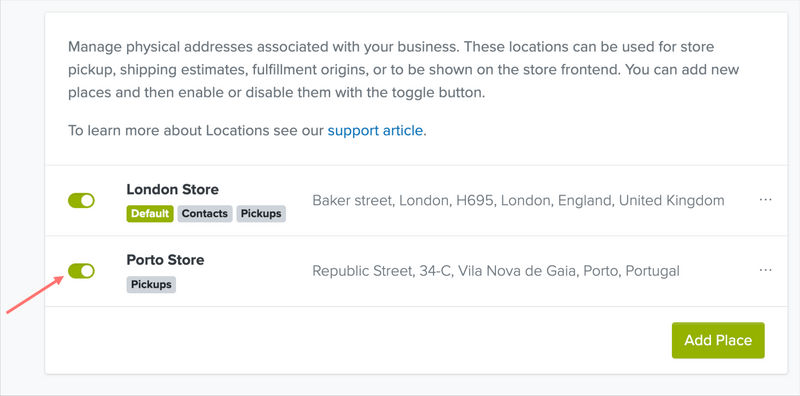Turn off the Porto Store toggle
This screenshot has width=800, height=396.
coord(81,270)
